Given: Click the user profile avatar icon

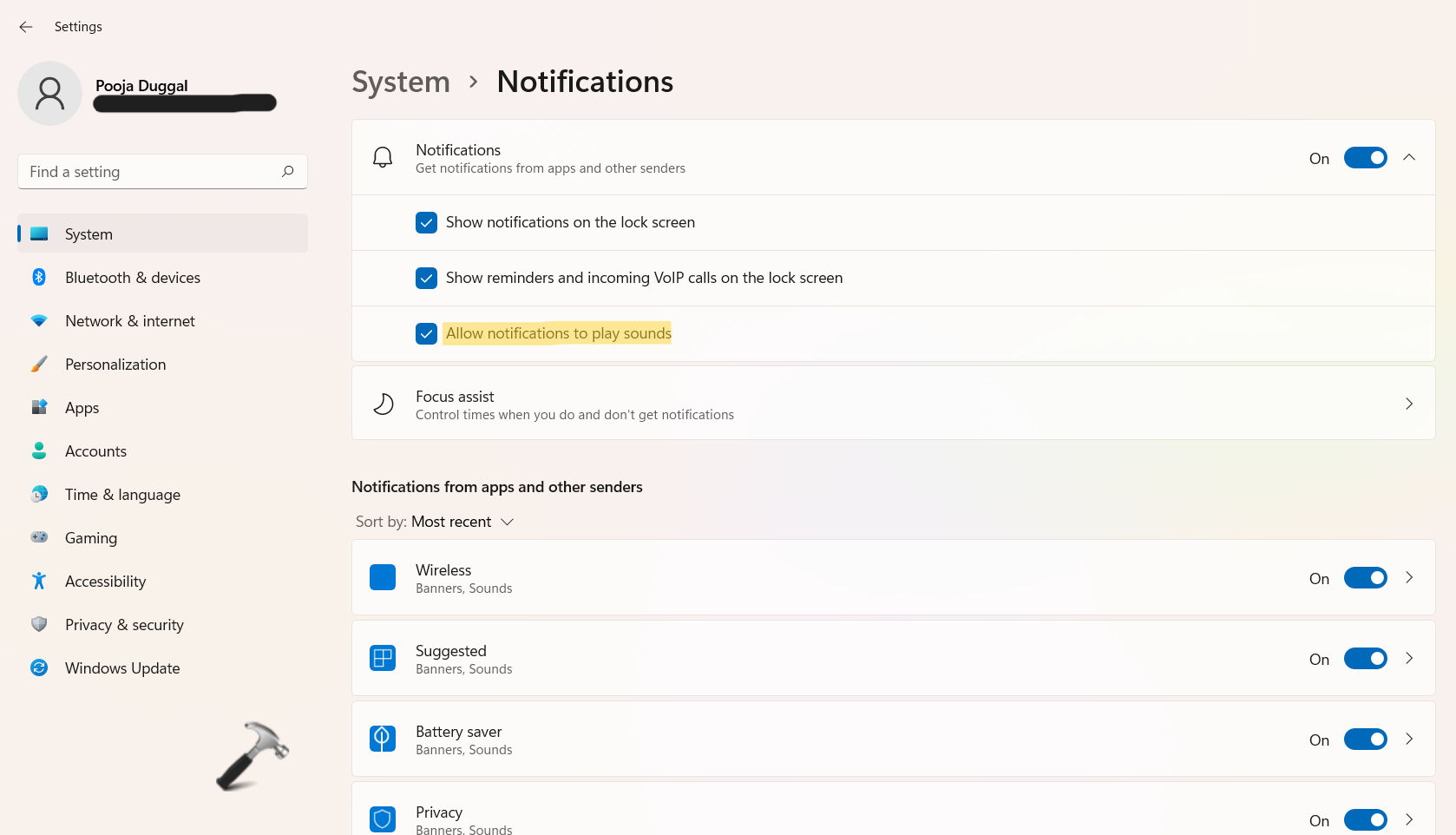Looking at the screenshot, I should pyautogui.click(x=49, y=94).
